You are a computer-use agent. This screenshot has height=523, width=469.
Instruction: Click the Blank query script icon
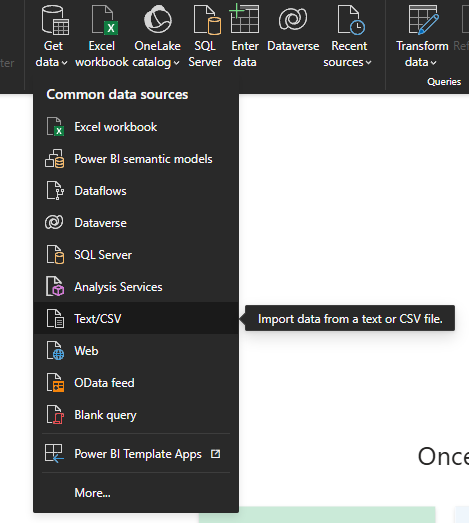pyautogui.click(x=55, y=415)
